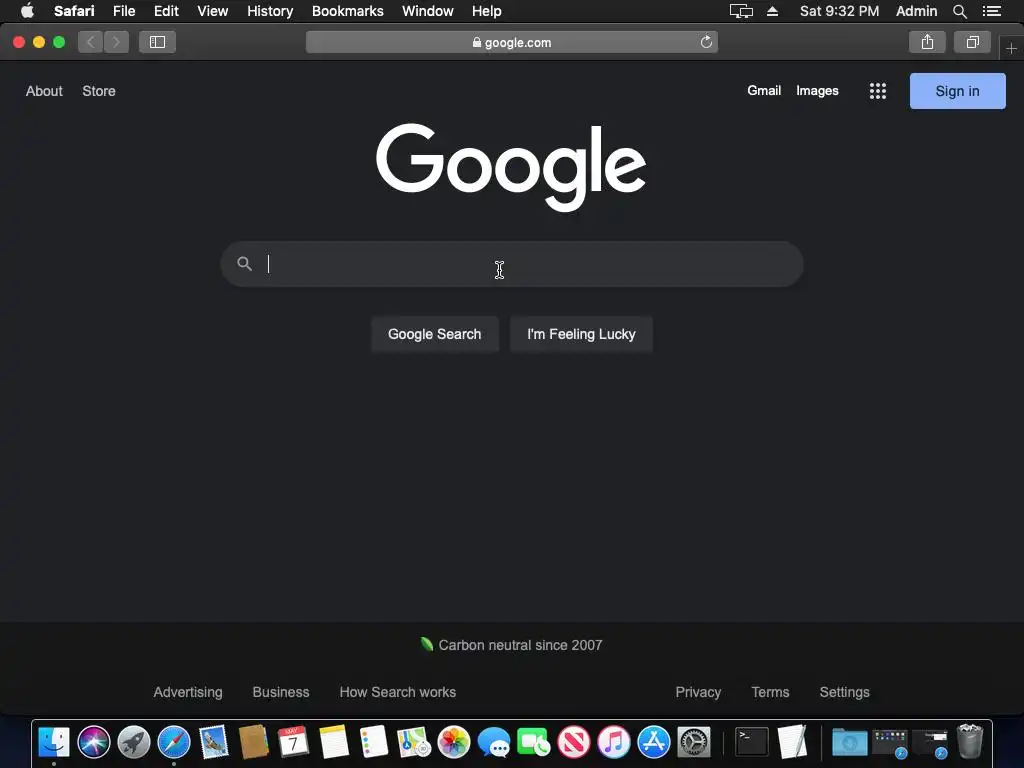
Task: Open Messages in the Dock
Action: (494, 743)
